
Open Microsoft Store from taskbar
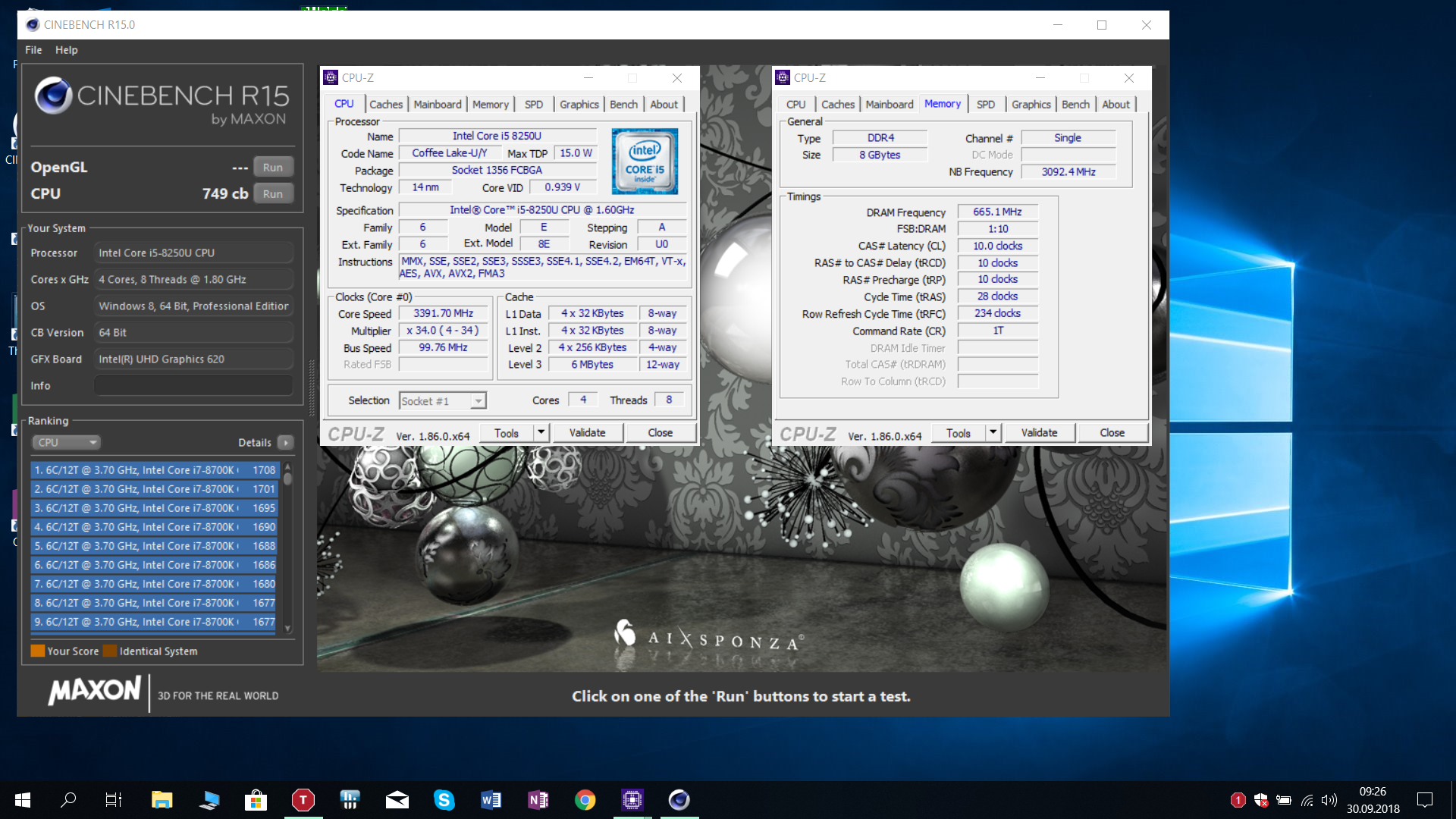[x=256, y=799]
